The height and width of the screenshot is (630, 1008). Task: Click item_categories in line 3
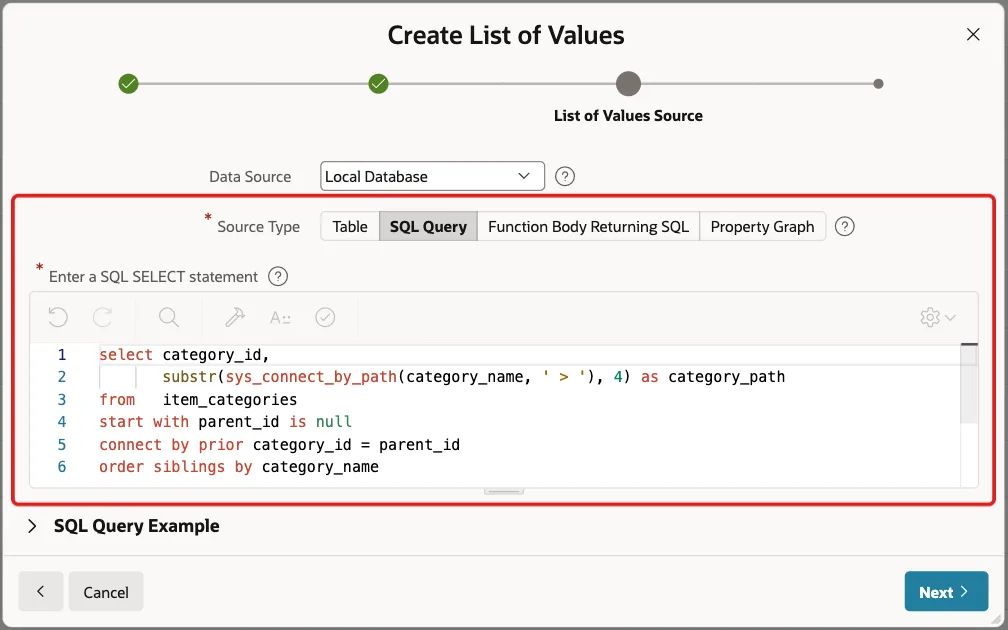pos(230,400)
